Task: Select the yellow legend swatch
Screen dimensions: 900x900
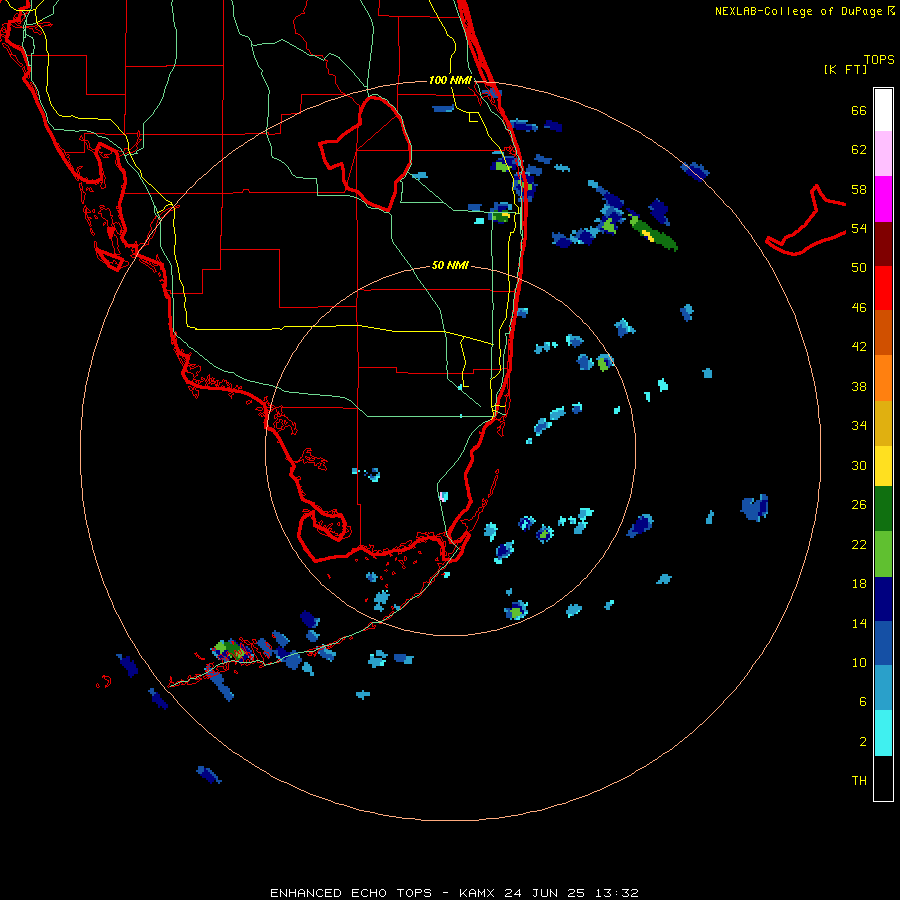Action: point(883,466)
